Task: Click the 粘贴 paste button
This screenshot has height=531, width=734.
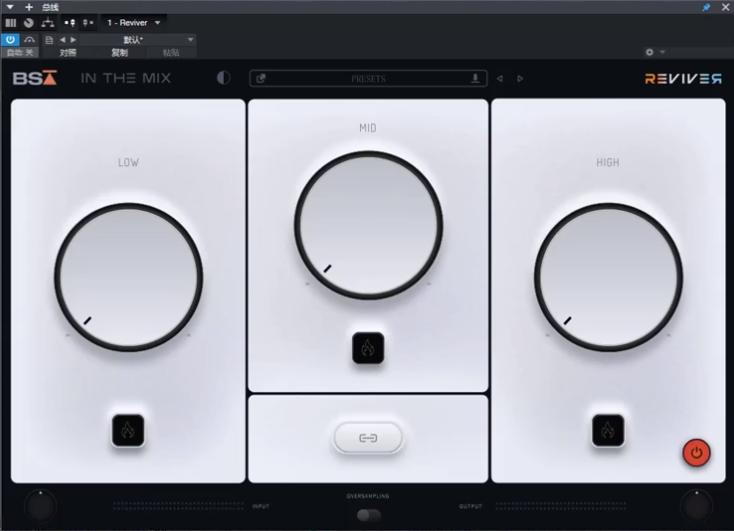Action: click(171, 52)
